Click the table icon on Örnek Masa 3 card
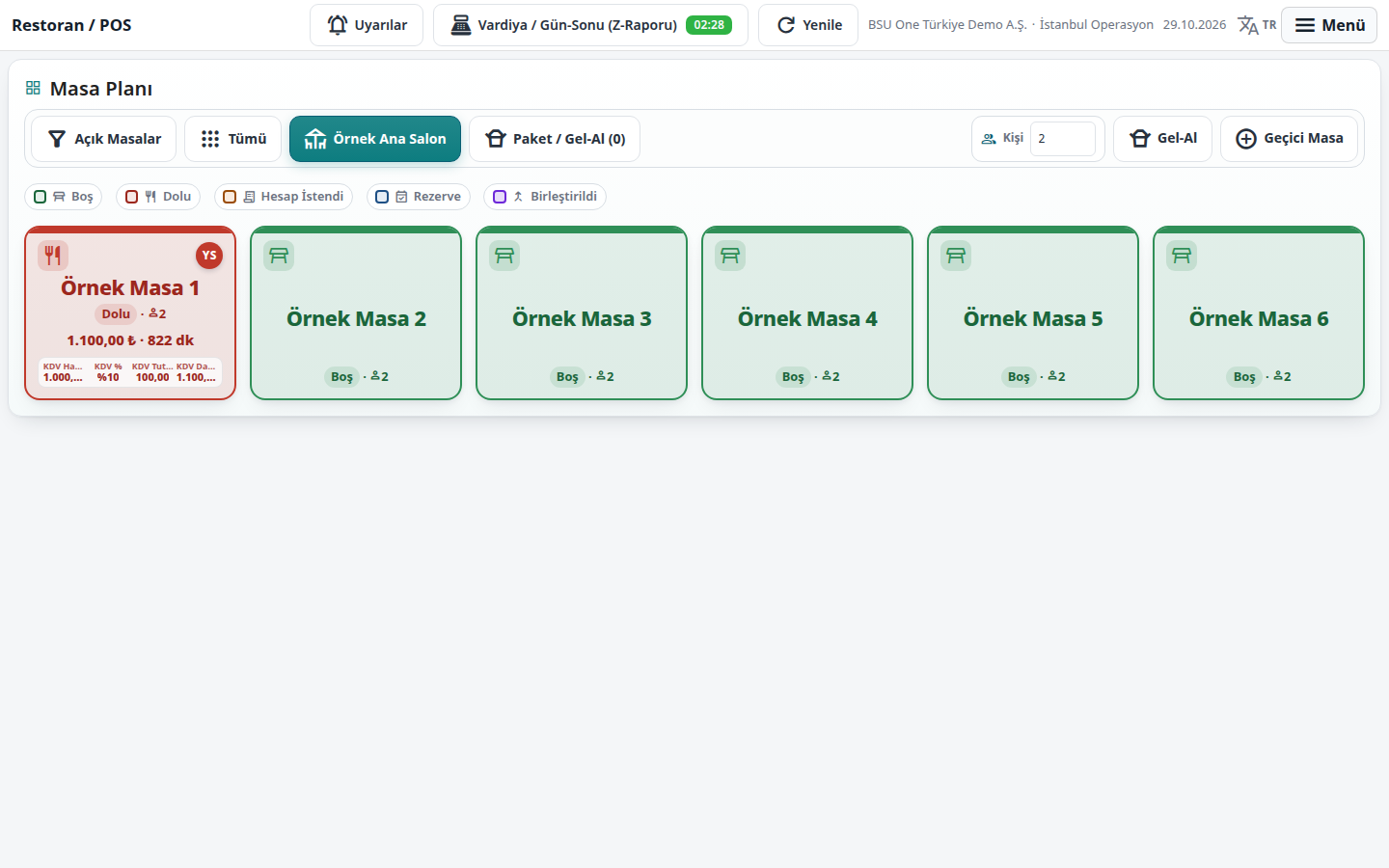 504,256
